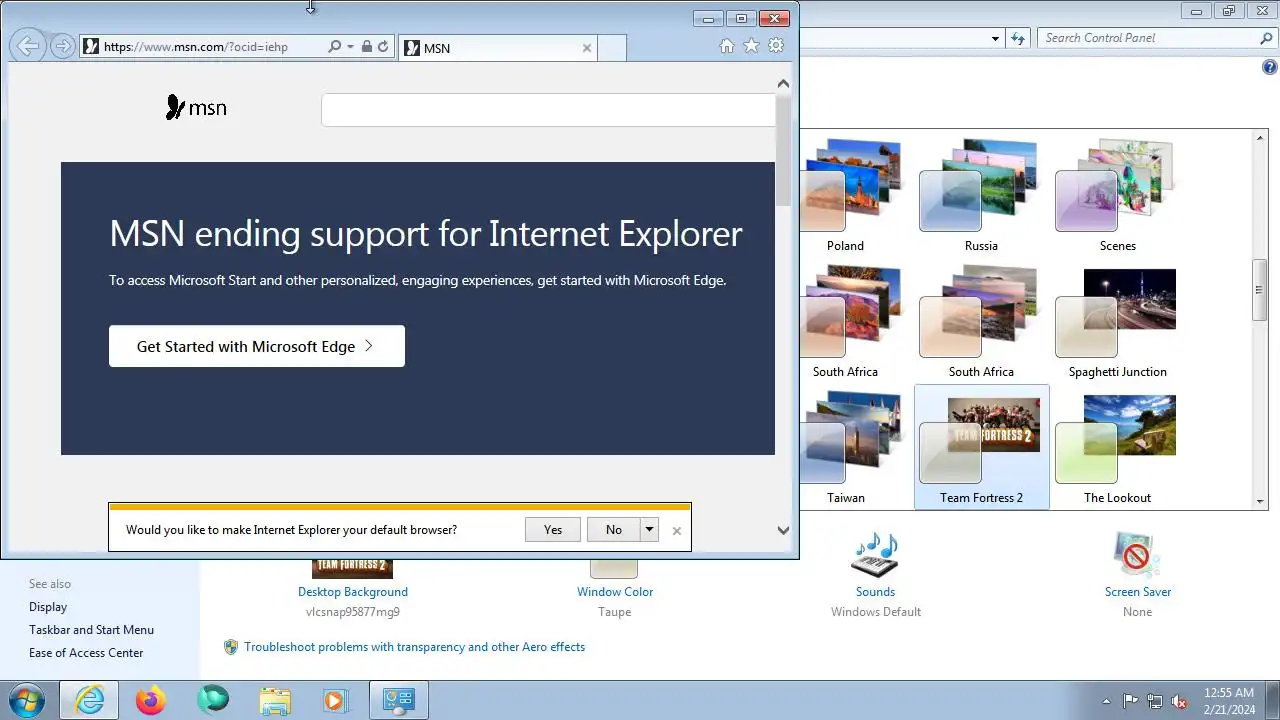
Task: Click the theme list scrollbar thumb
Action: (x=1260, y=289)
